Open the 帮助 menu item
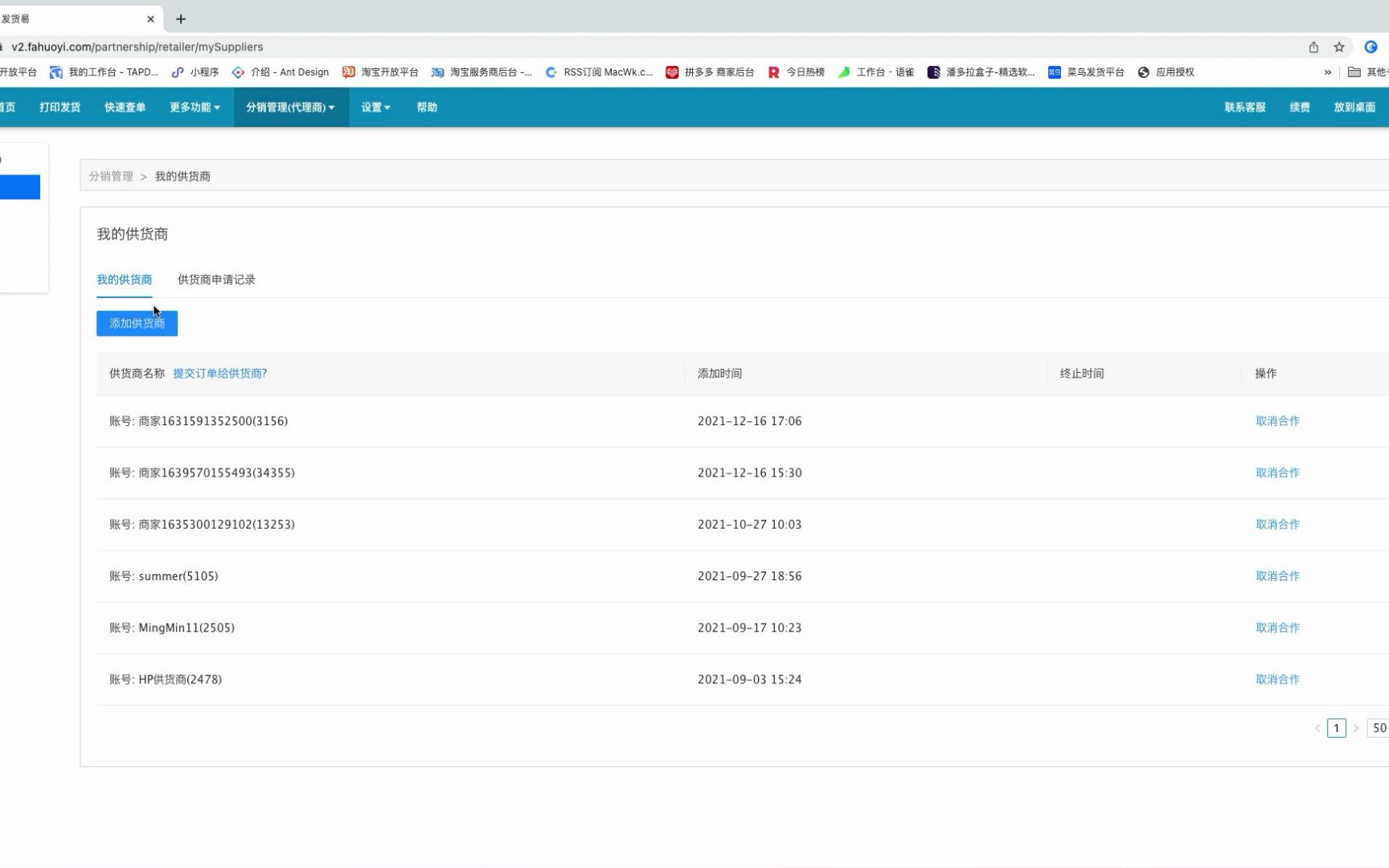The width and height of the screenshot is (1389, 868). [x=427, y=107]
